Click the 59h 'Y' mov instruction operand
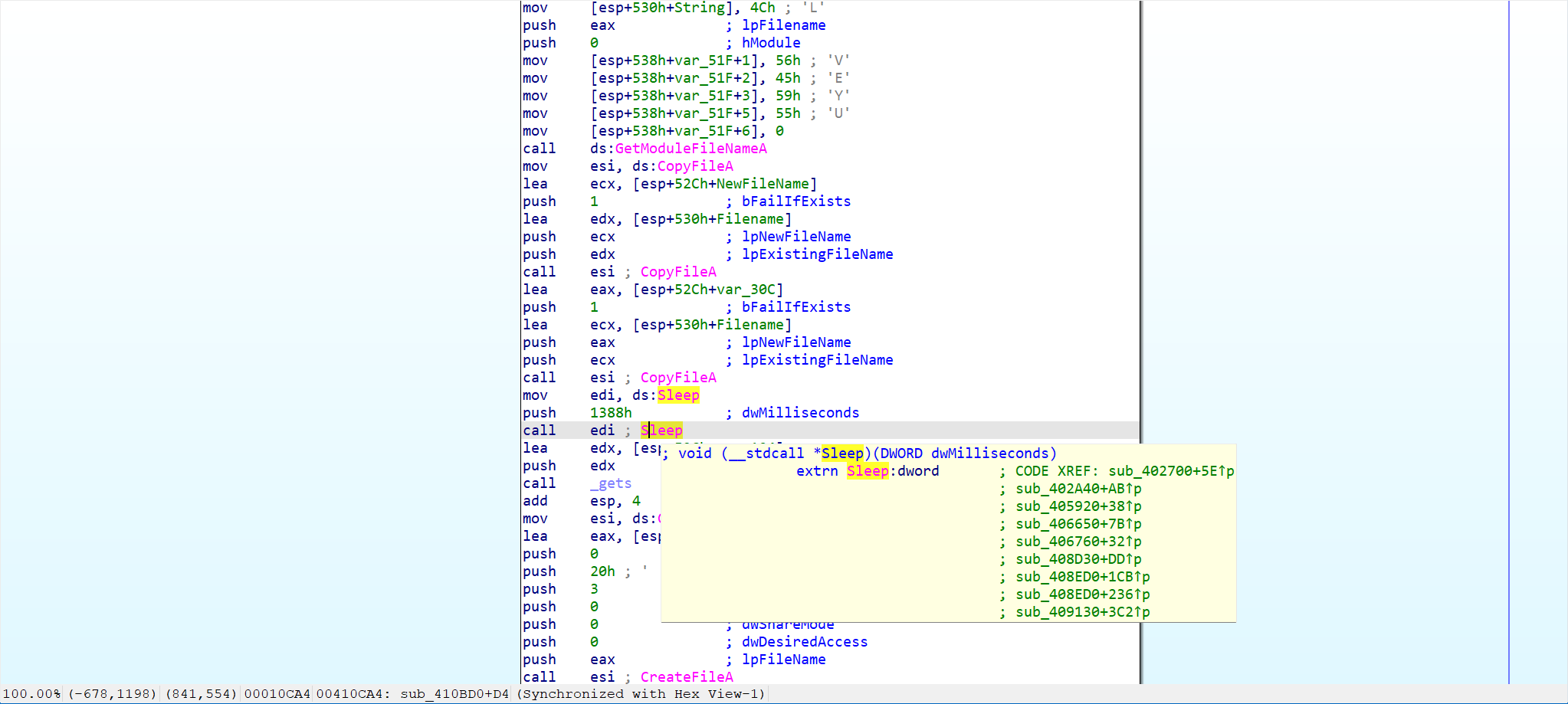Image resolution: width=1568 pixels, height=704 pixels. pyautogui.click(x=788, y=96)
